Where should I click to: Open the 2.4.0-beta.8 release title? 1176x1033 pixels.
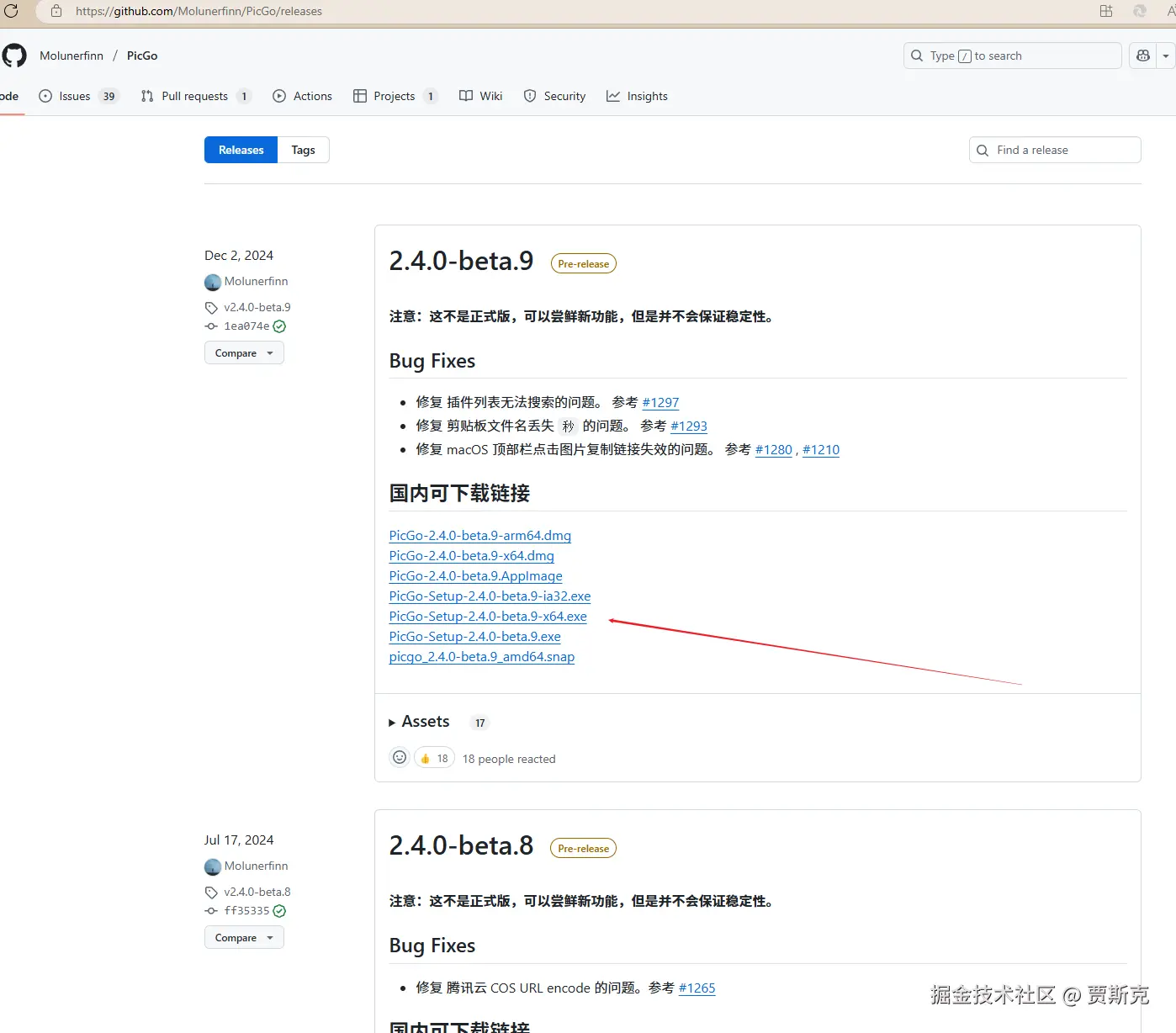(461, 845)
